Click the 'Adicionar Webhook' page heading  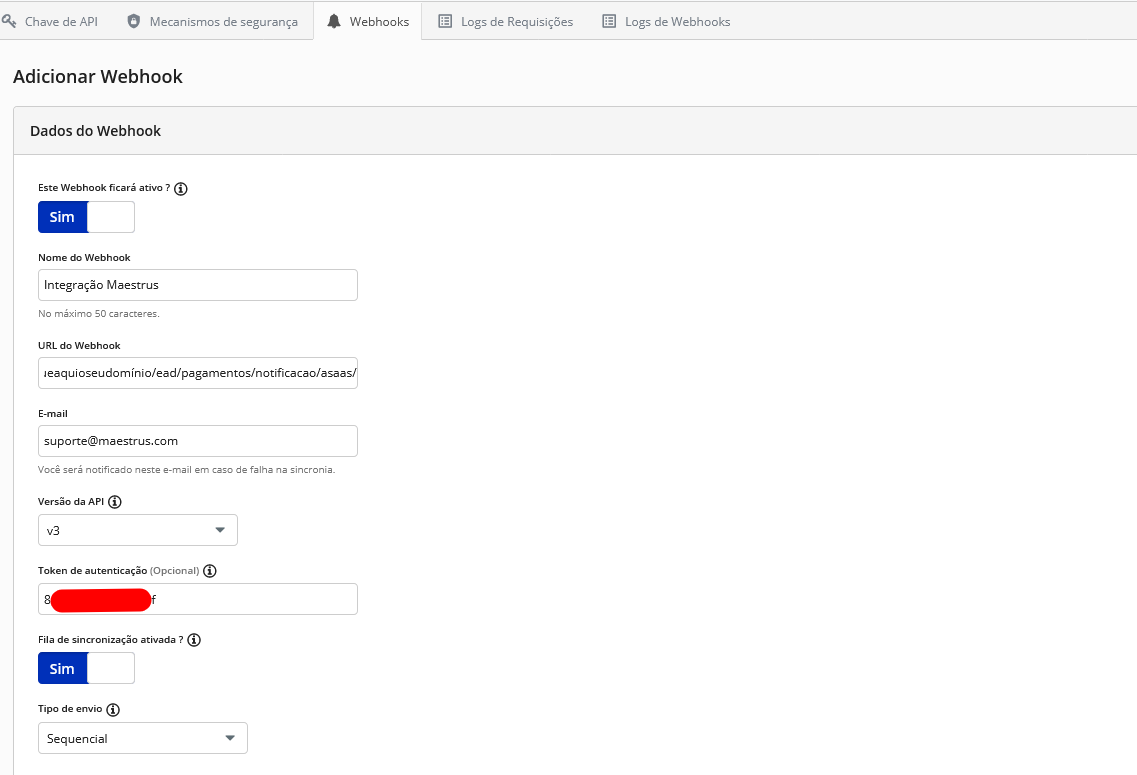(x=98, y=77)
